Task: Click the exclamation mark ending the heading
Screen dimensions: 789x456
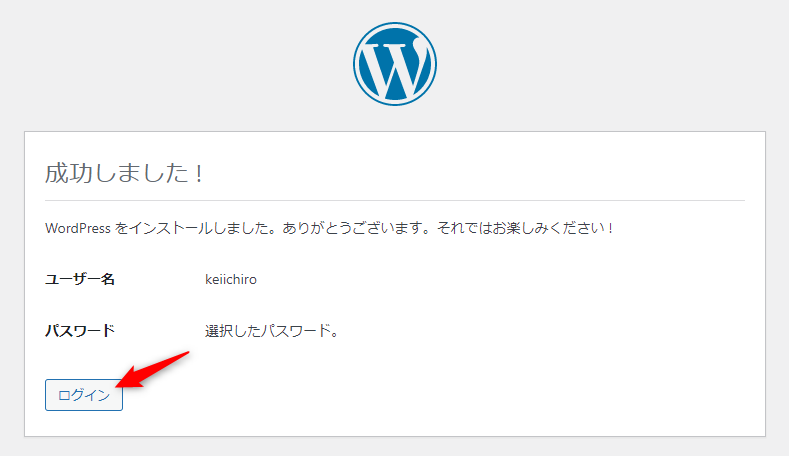Action: pyautogui.click(x=198, y=172)
